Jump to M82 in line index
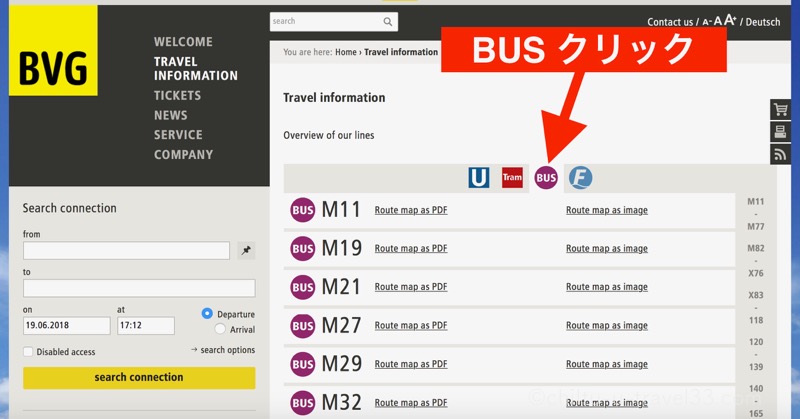Viewport: 800px width, 419px height. (x=756, y=249)
